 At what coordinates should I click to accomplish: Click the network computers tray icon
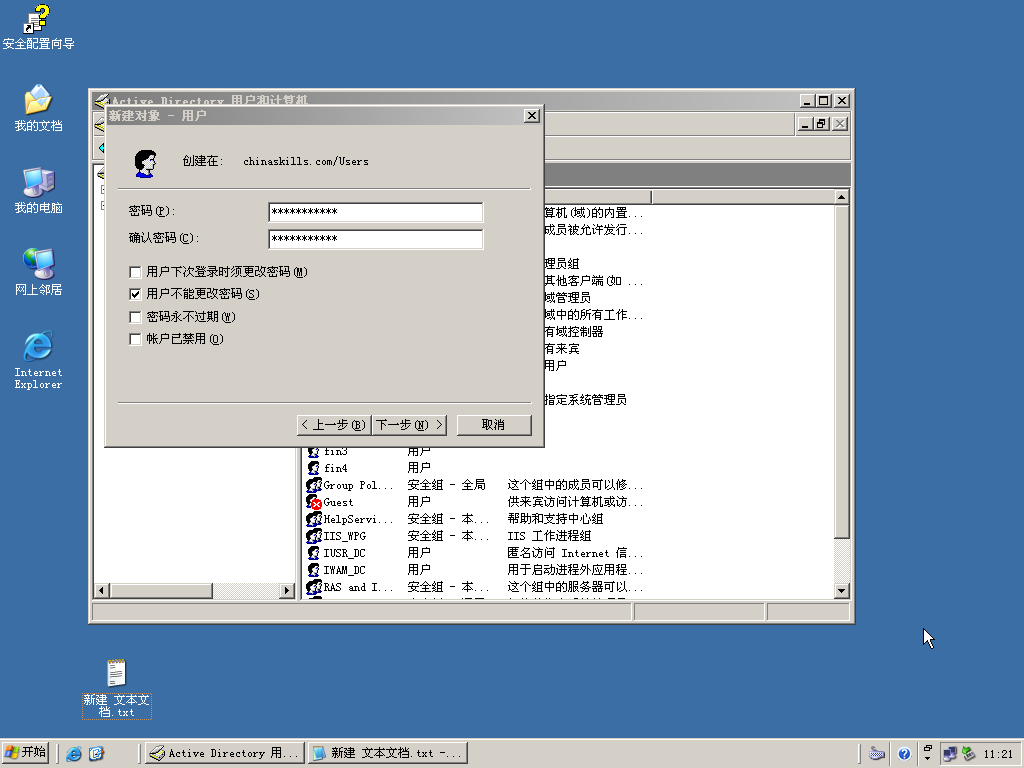(950, 754)
